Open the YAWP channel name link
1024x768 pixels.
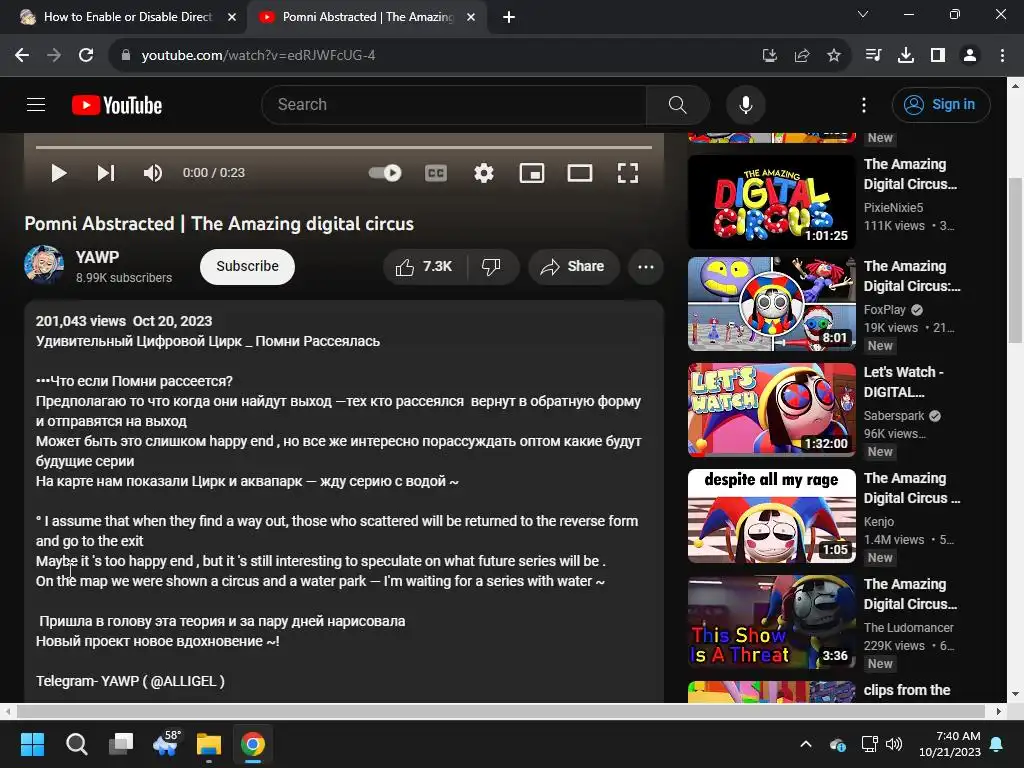coord(97,257)
